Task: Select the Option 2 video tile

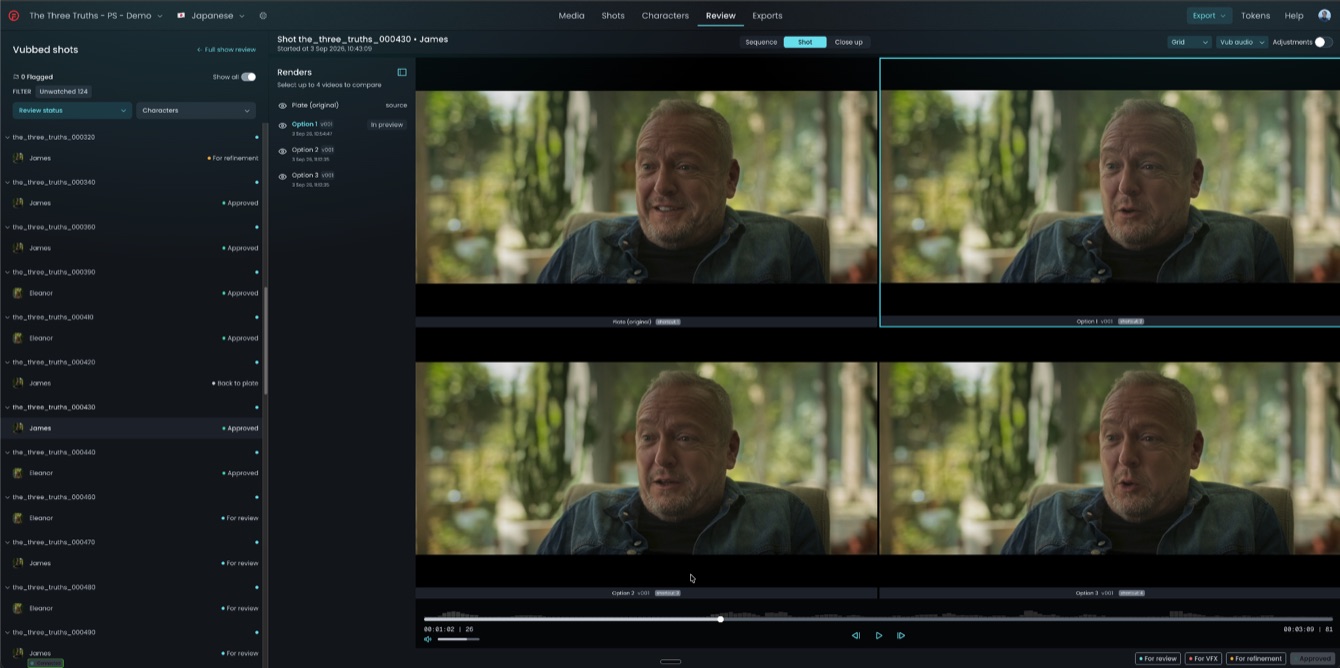Action: point(647,465)
